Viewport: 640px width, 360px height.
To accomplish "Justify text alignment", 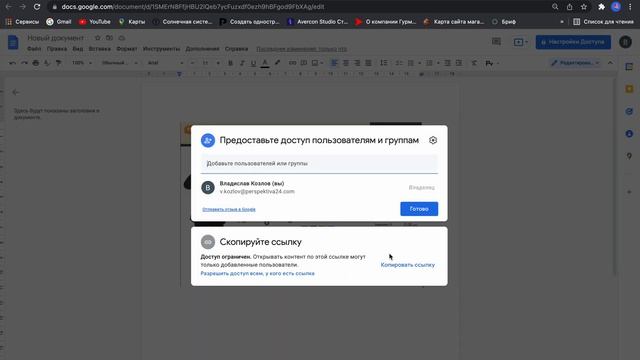I will 368,63.
